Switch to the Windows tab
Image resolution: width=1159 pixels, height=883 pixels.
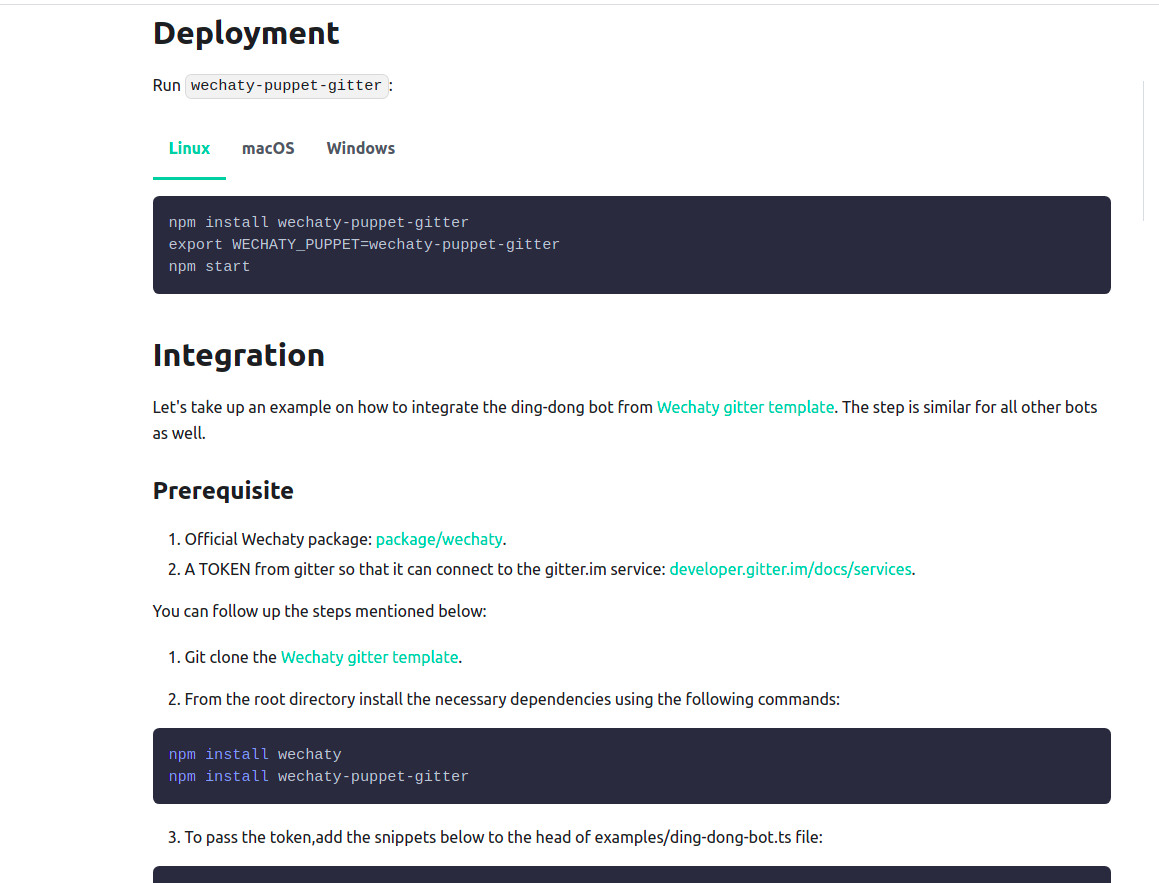point(360,147)
